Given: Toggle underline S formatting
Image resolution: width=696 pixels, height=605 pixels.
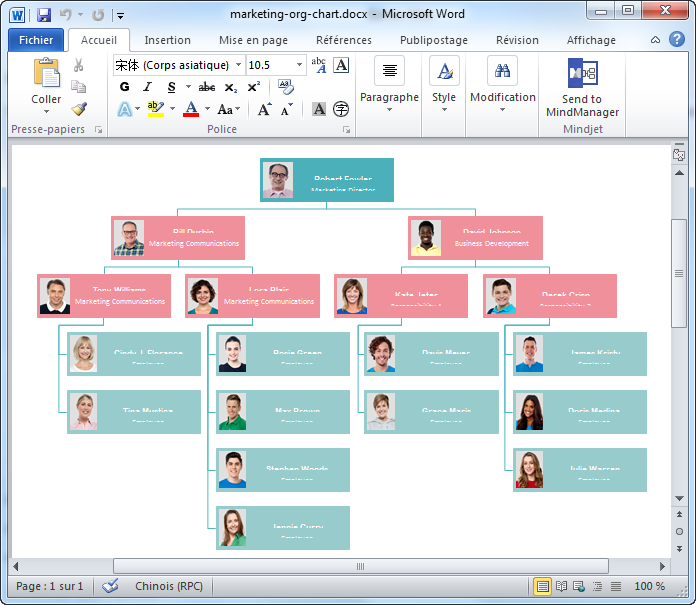Looking at the screenshot, I should [x=172, y=87].
